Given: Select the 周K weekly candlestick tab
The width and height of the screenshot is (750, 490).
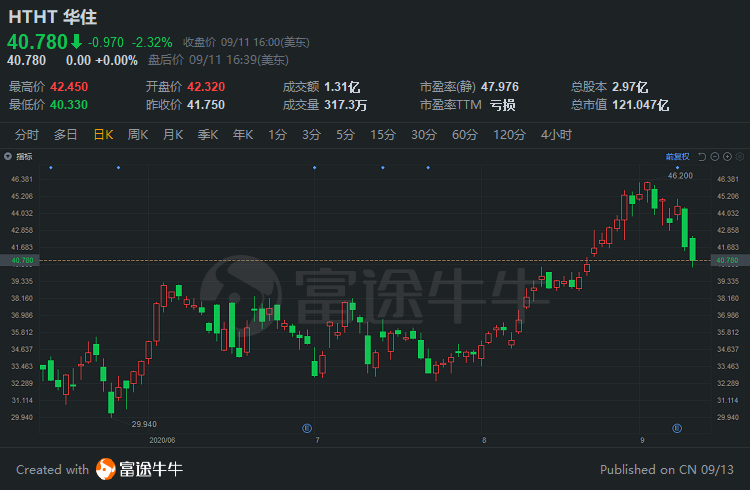Looking at the screenshot, I should (138, 135).
